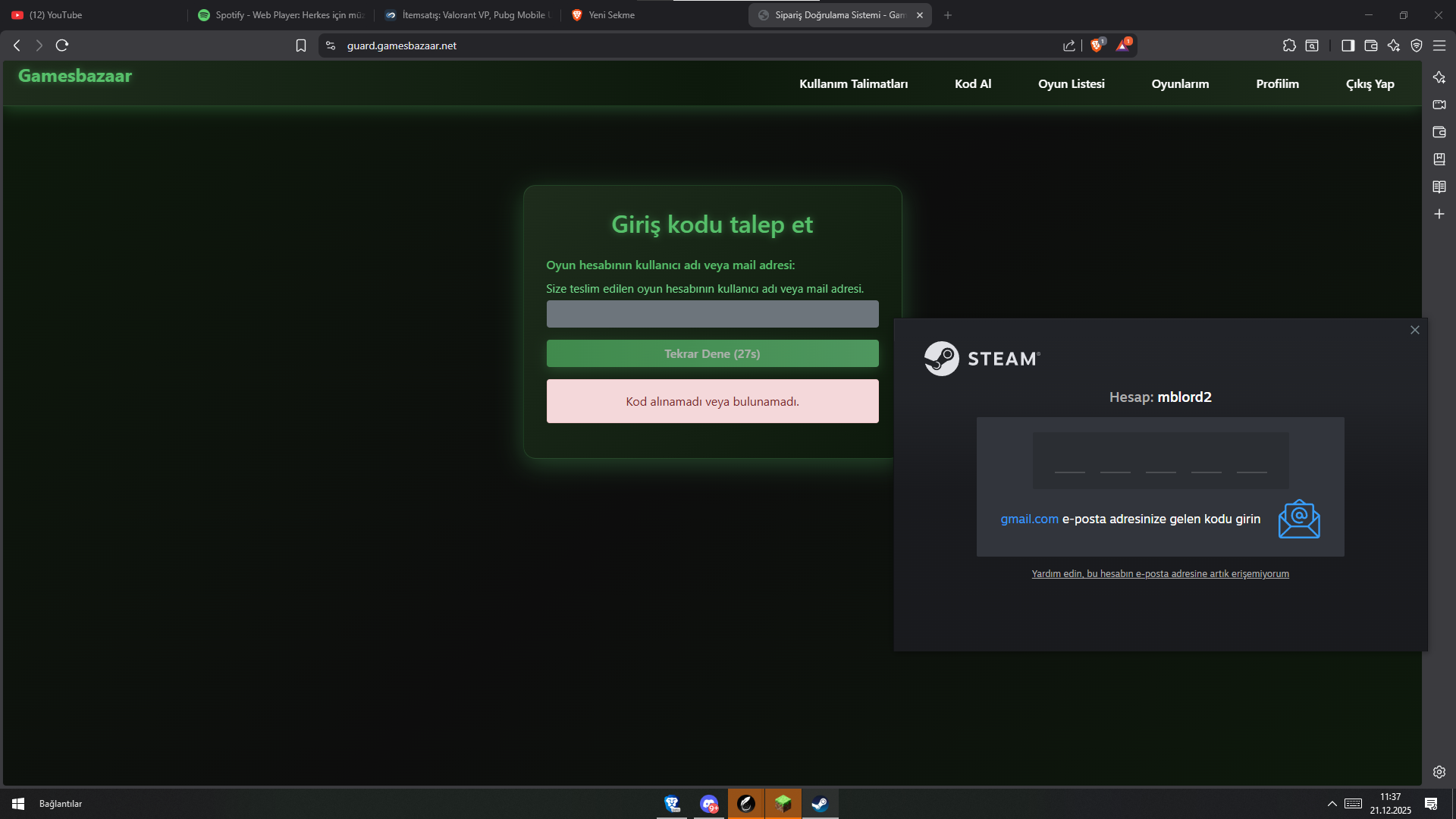Screen dimensions: 1456x819
Task: Open the 'Yardım edin' email access help link
Action: pyautogui.click(x=1160, y=574)
